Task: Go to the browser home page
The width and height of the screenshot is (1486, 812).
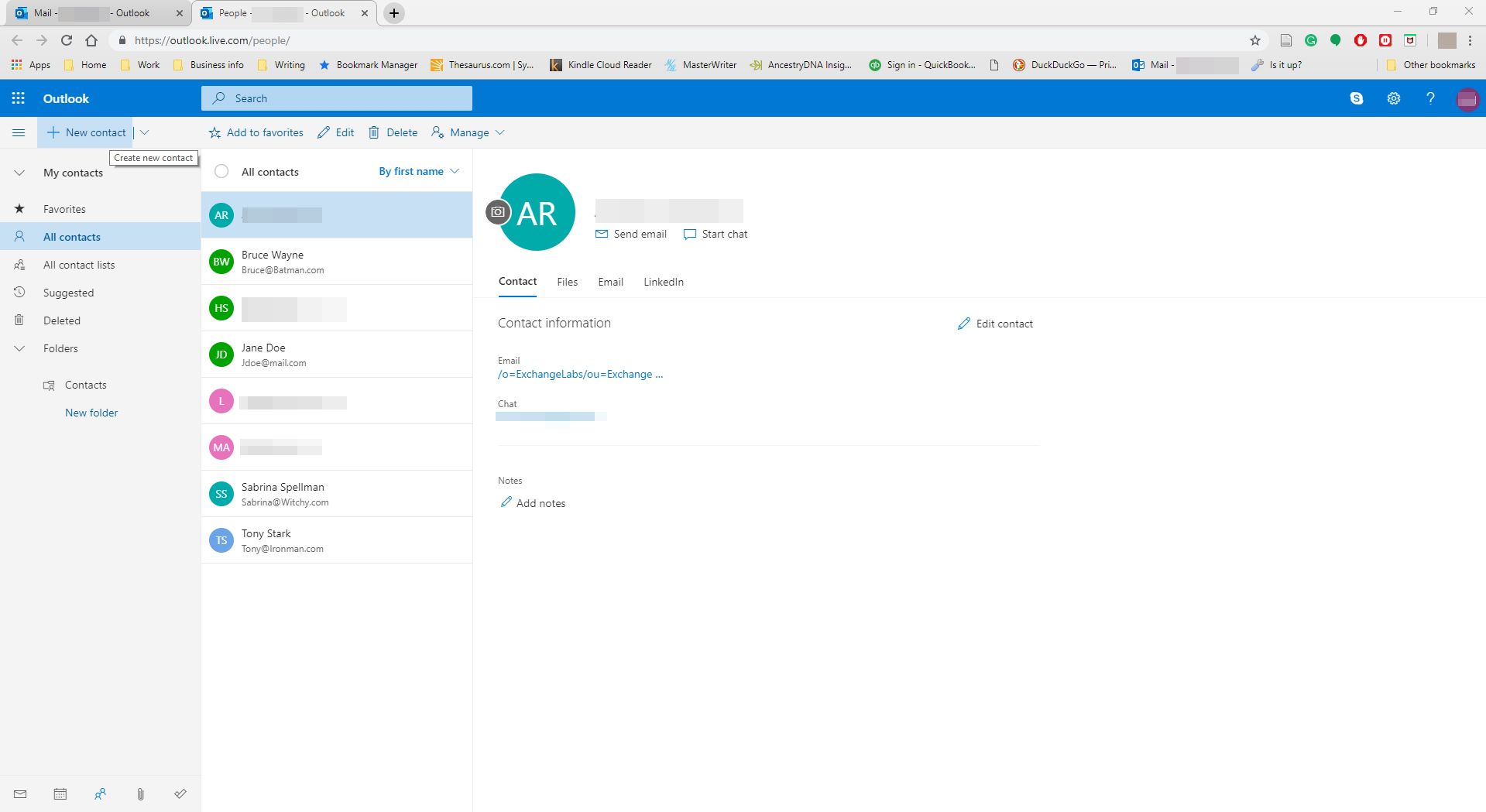Action: pos(91,40)
